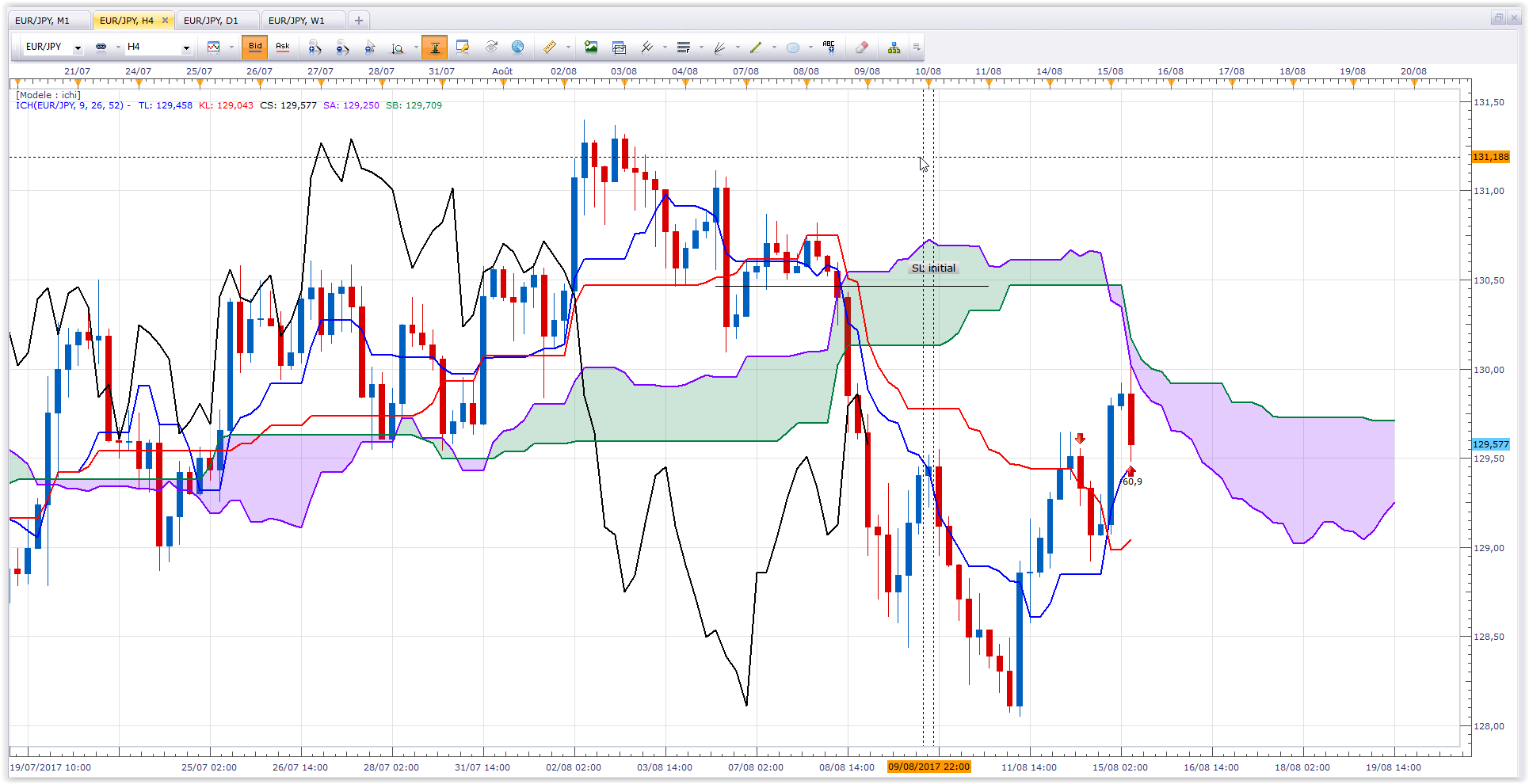The width and height of the screenshot is (1529, 784).
Task: Click the SB: 129,709 value
Action: (x=414, y=105)
